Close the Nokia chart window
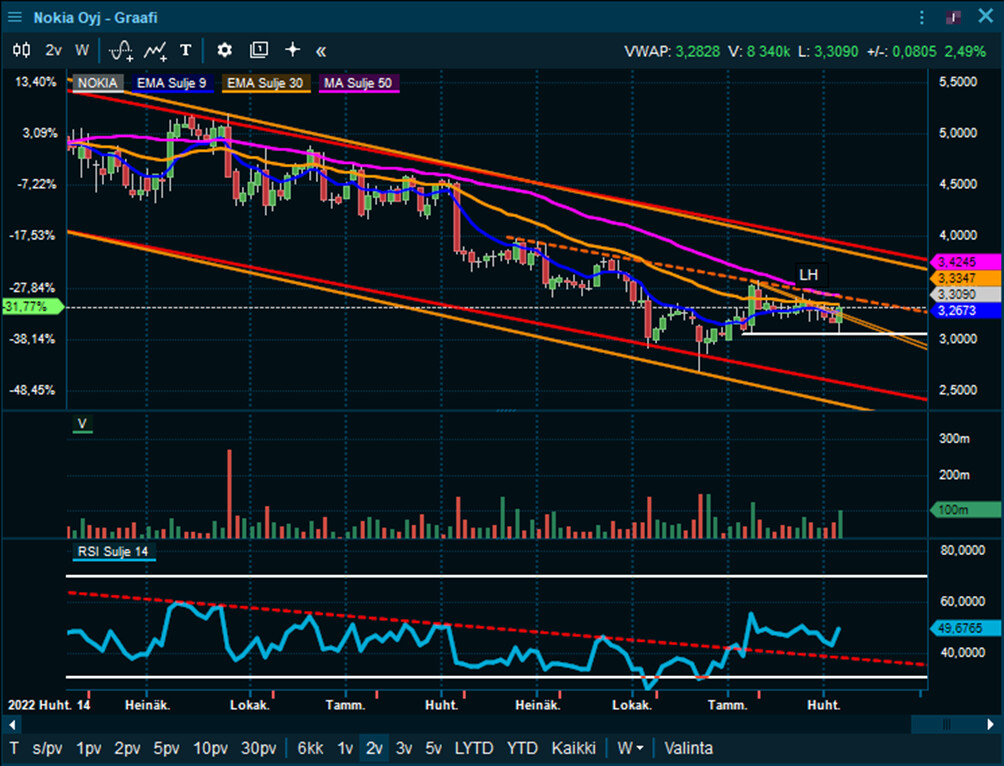Screen dimensions: 1004x766 (985, 16)
